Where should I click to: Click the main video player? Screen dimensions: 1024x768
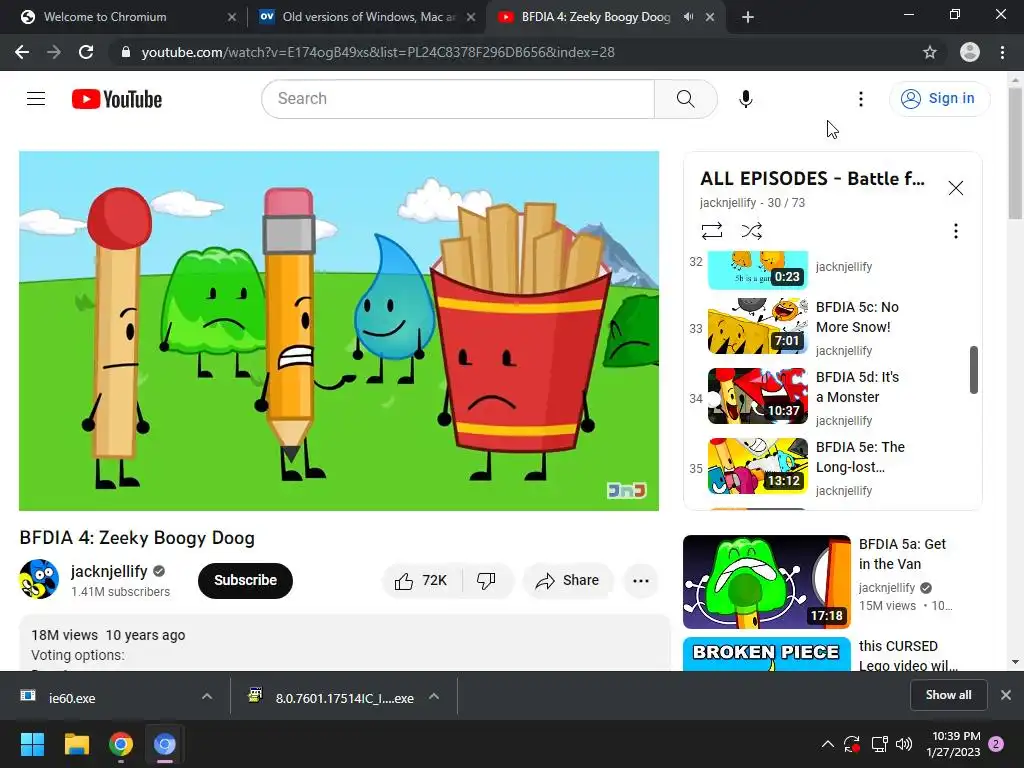pos(339,331)
